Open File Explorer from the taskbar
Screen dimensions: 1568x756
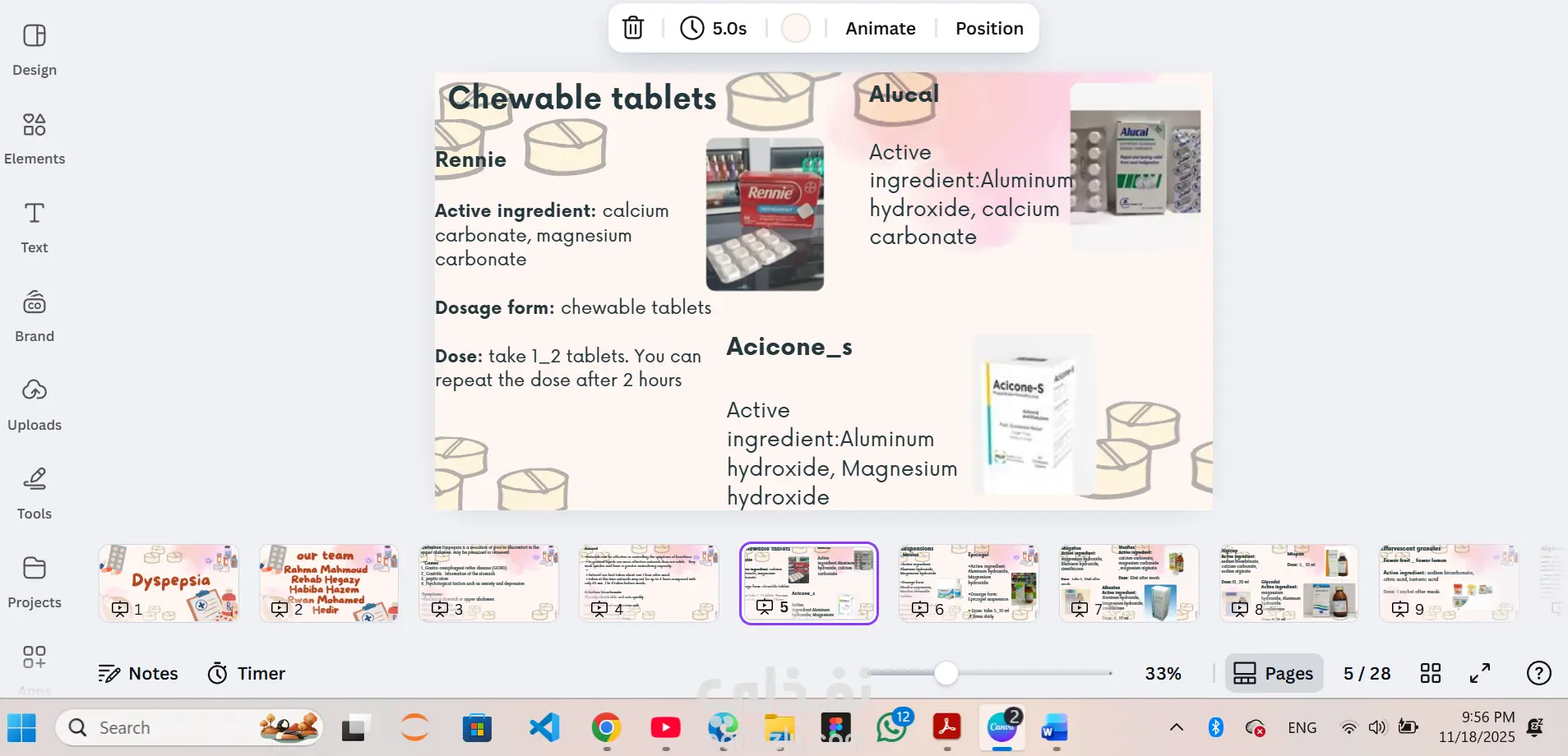[x=779, y=728]
